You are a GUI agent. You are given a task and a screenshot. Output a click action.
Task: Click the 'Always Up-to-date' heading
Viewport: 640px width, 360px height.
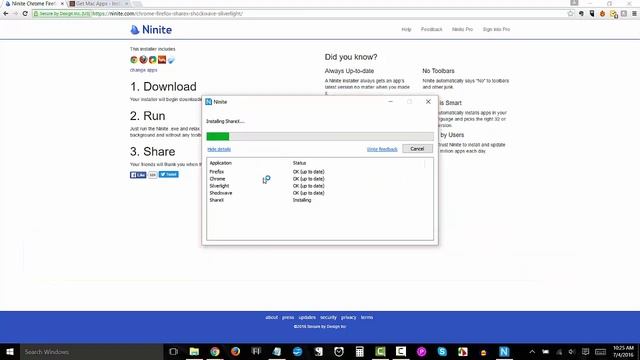(349, 71)
